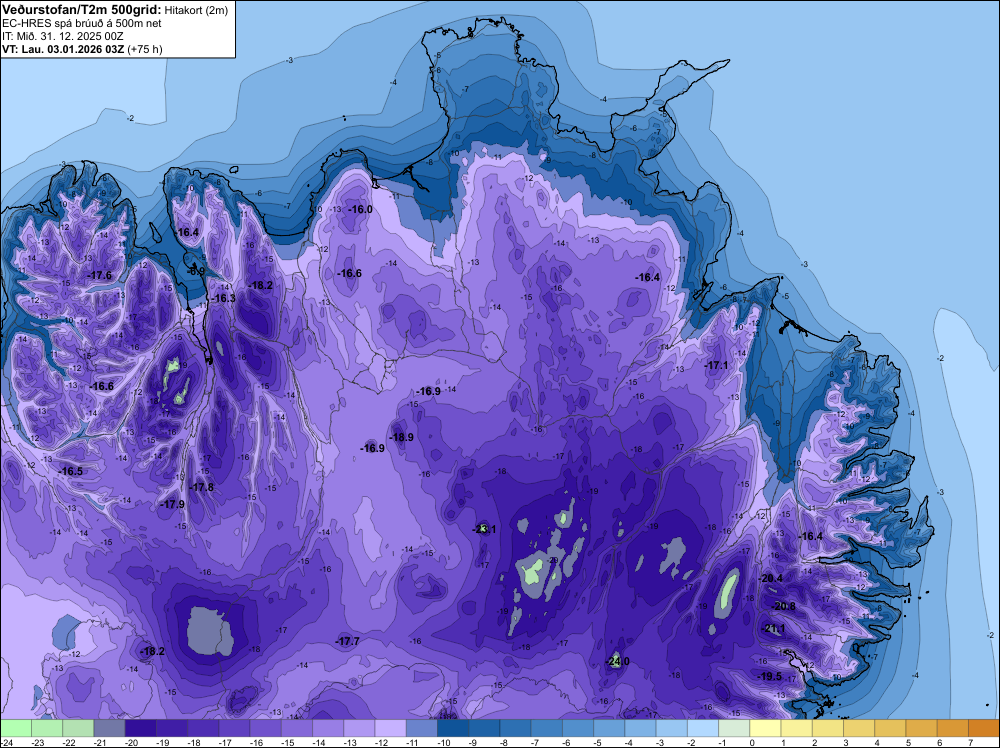Click the -16.3 temperature label
Image resolution: width=1000 pixels, height=748 pixels.
(223, 298)
